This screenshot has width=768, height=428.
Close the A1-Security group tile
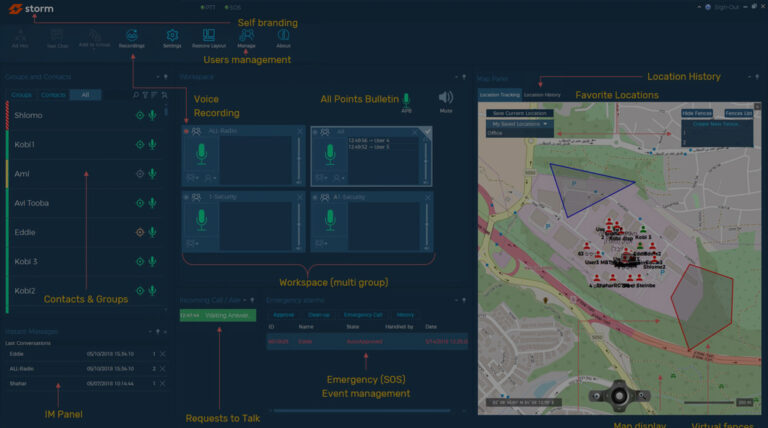(x=428, y=197)
